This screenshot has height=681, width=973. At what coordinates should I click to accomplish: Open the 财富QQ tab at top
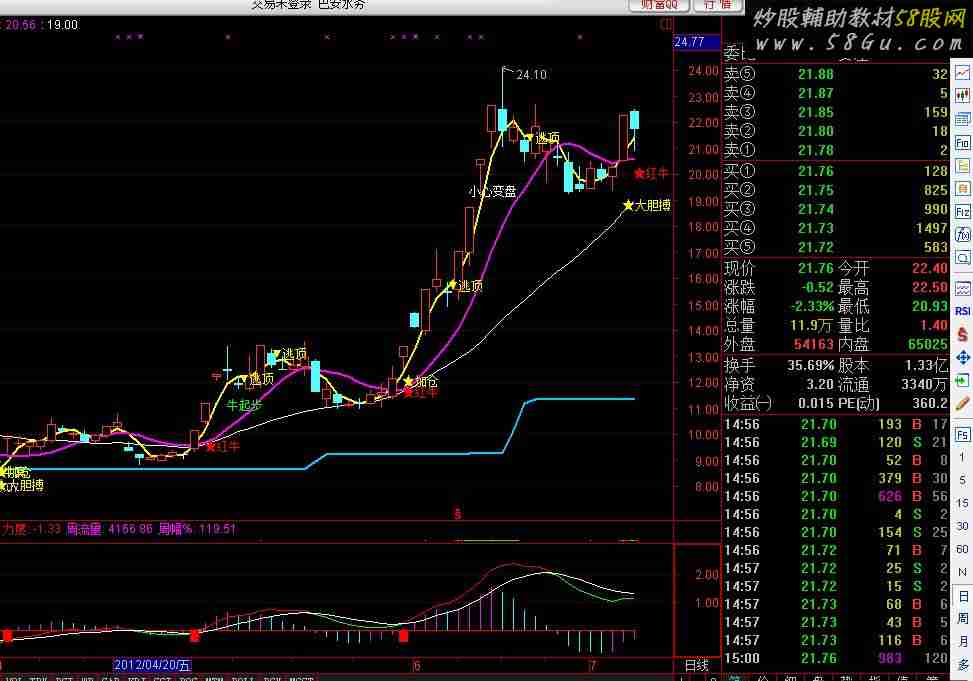pyautogui.click(x=658, y=5)
